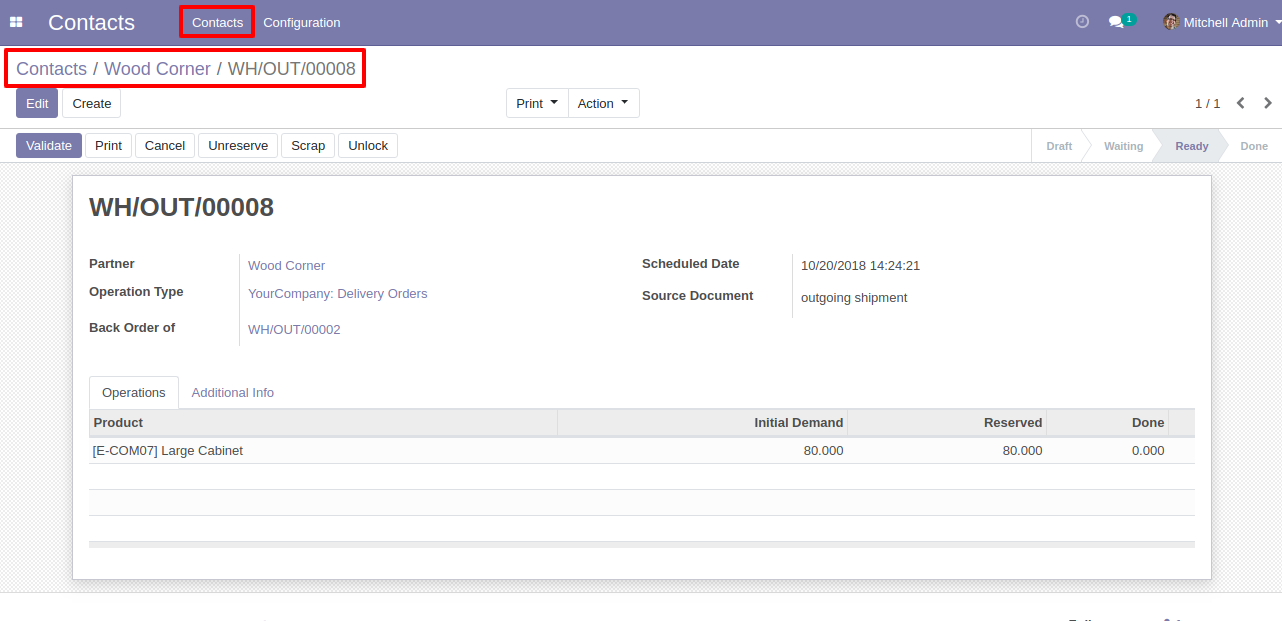
Task: Click Mitchell Admin avatar picture
Action: [1171, 22]
